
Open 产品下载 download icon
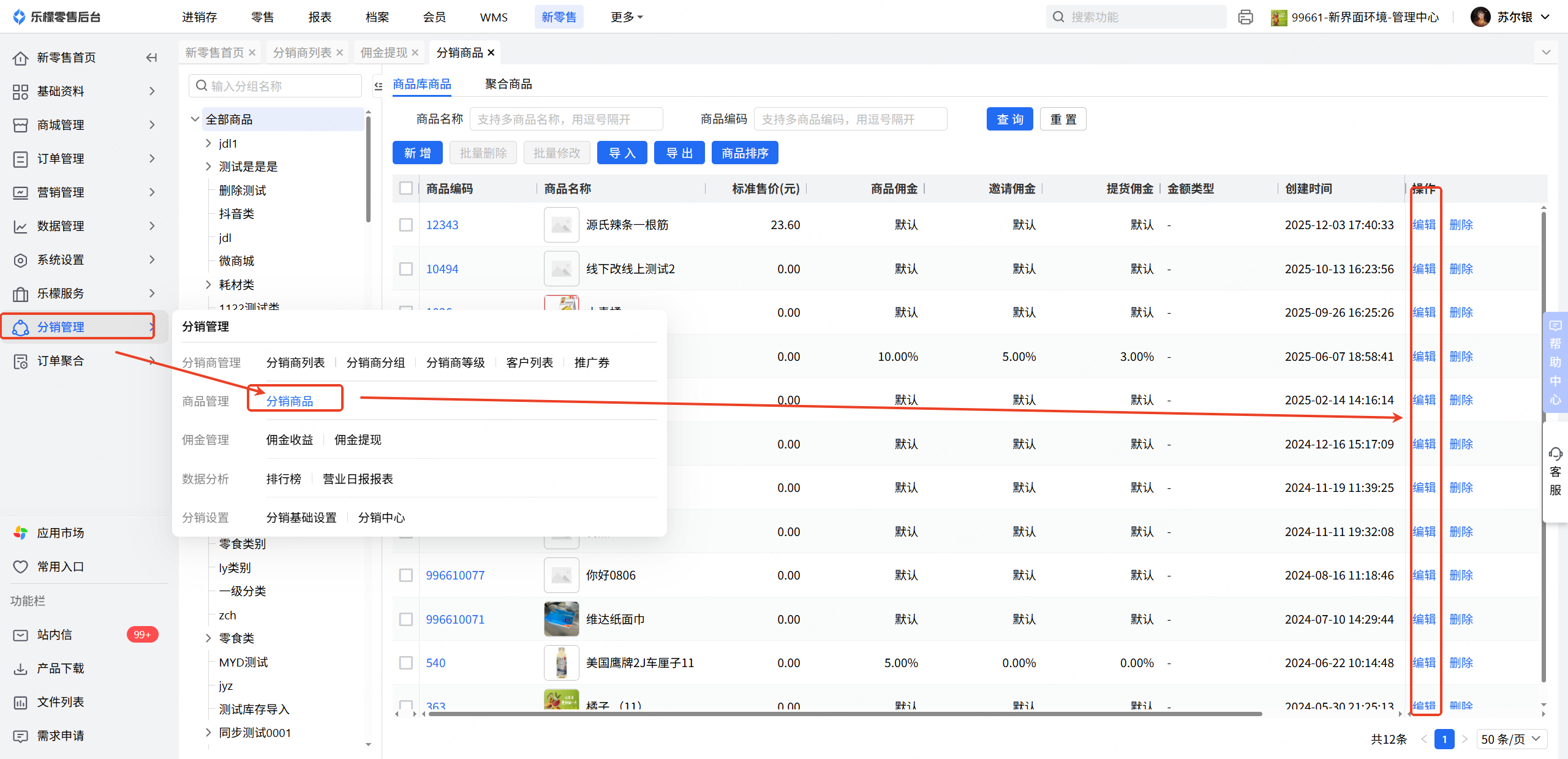[20, 668]
